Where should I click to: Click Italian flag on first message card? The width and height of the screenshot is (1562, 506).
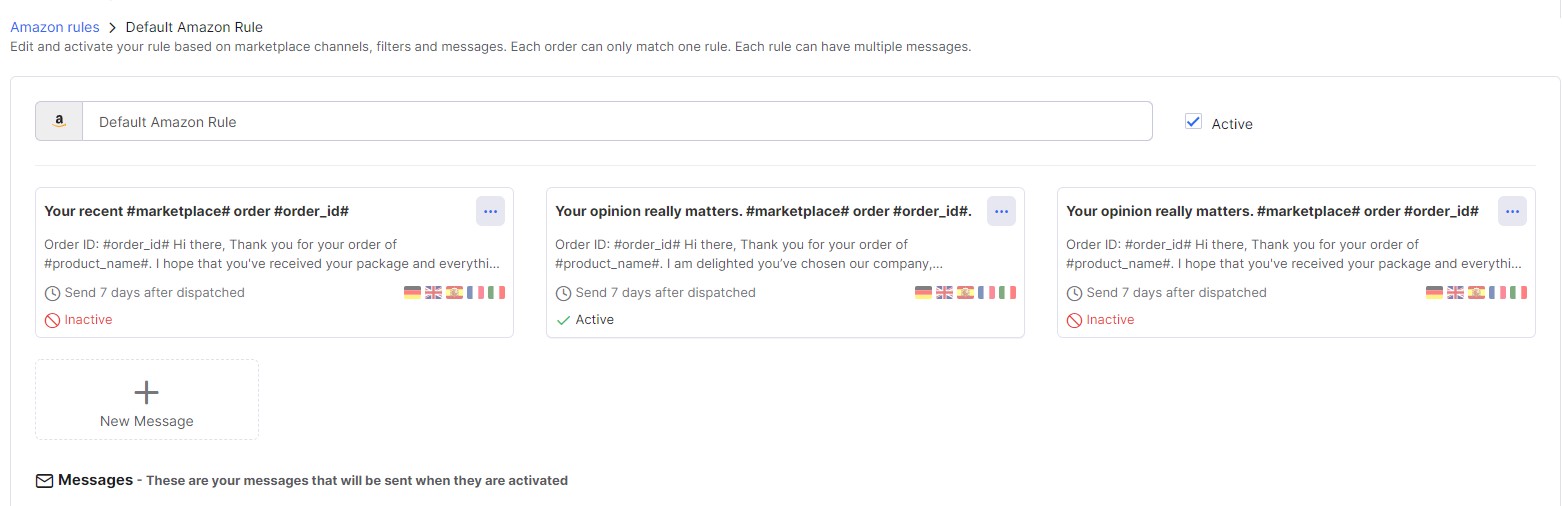pos(496,293)
